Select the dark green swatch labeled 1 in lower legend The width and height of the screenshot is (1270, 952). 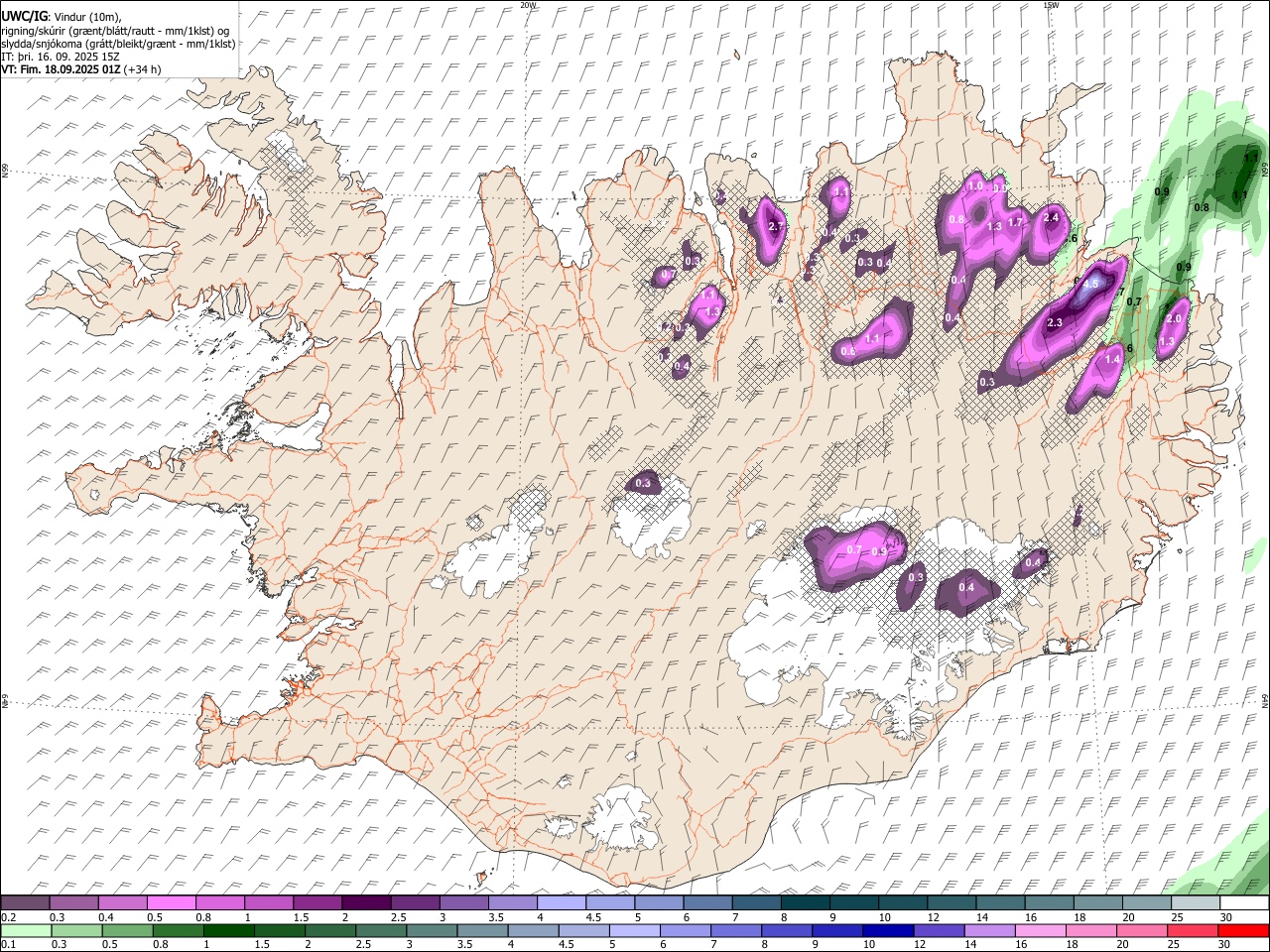click(x=228, y=930)
